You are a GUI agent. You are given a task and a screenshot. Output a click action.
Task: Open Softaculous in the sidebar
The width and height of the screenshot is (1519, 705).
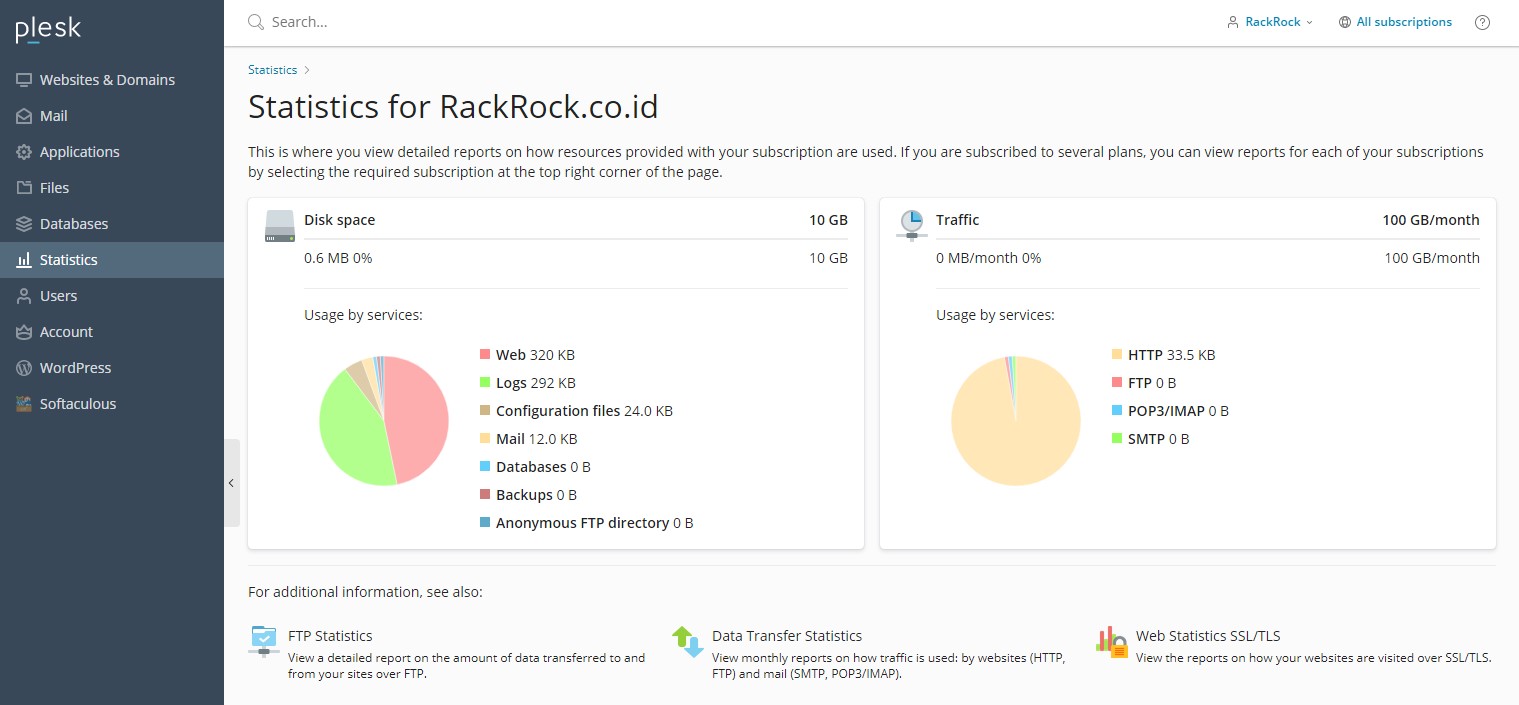(112, 404)
